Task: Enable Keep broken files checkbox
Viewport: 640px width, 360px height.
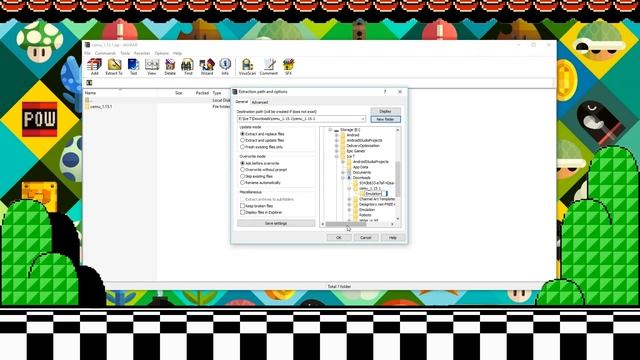Action: tap(257, 206)
